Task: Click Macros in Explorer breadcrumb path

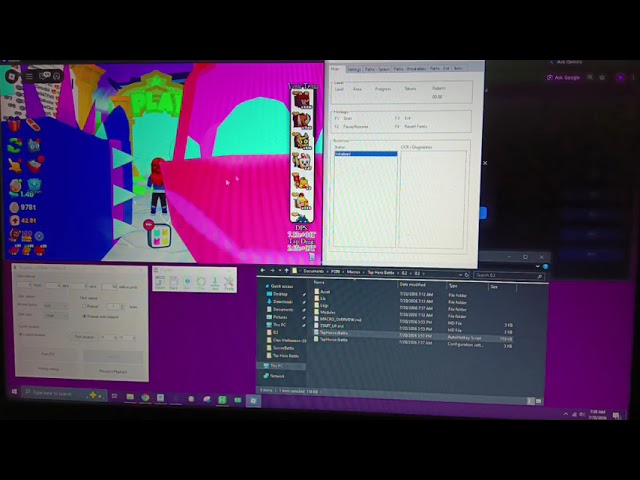Action: point(353,272)
